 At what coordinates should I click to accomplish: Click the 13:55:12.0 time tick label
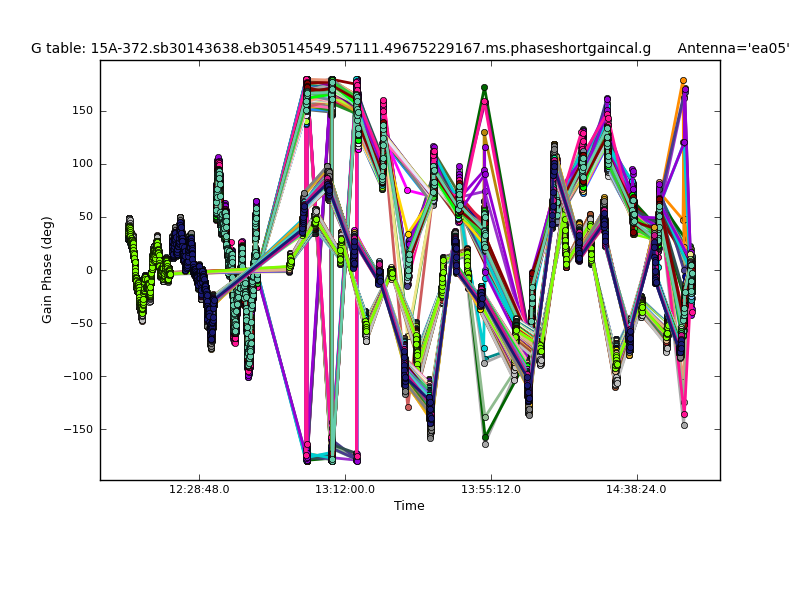coord(491,490)
